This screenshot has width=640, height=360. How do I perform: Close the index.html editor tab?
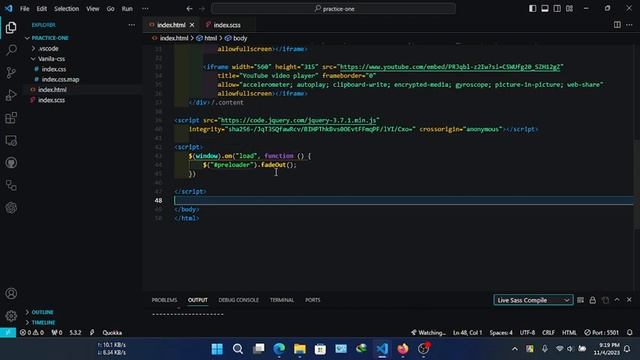(192, 25)
